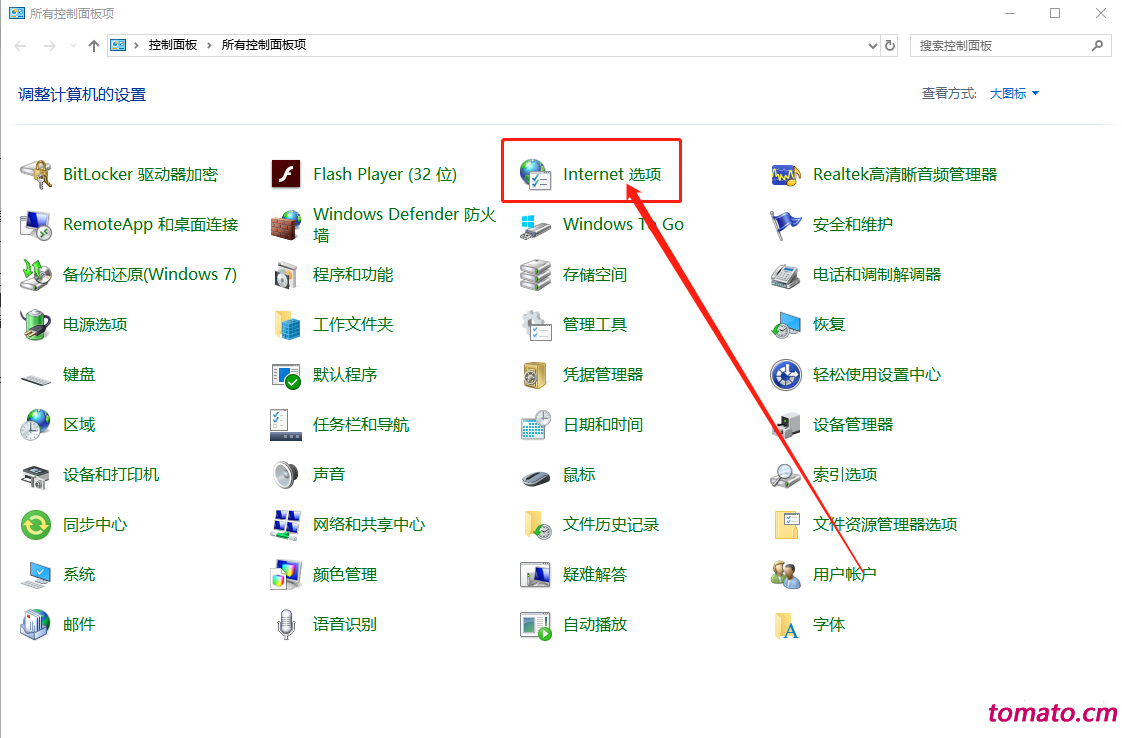
Task: Click the 邮件 mail icon
Action: [x=36, y=625]
